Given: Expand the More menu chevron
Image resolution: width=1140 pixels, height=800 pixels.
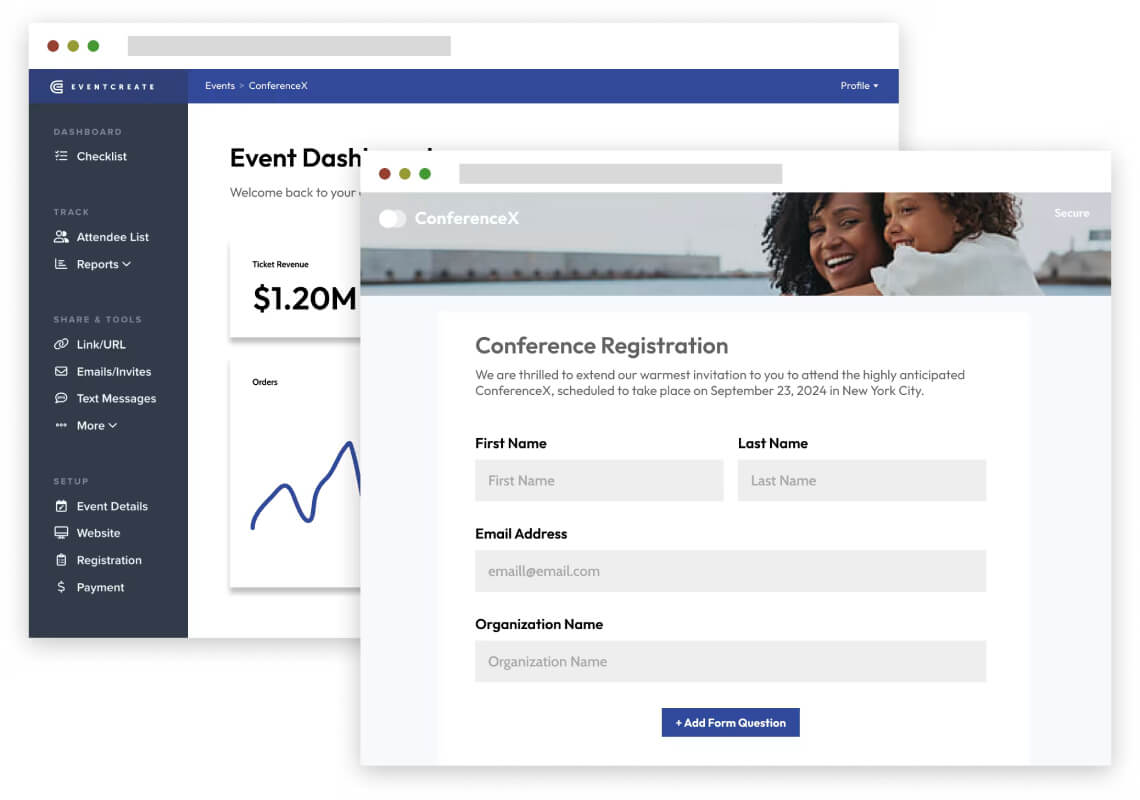Looking at the screenshot, I should click(x=113, y=425).
